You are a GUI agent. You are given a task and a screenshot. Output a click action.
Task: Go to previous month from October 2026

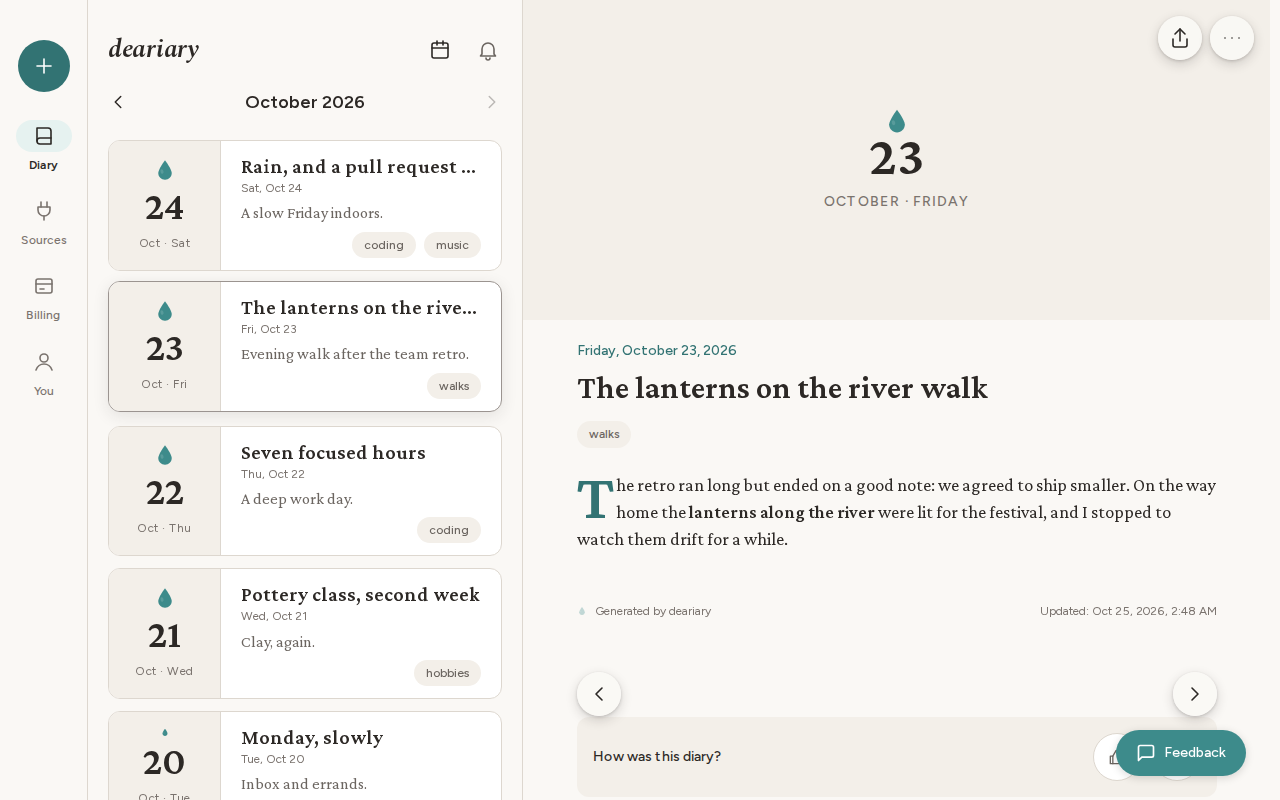[118, 102]
